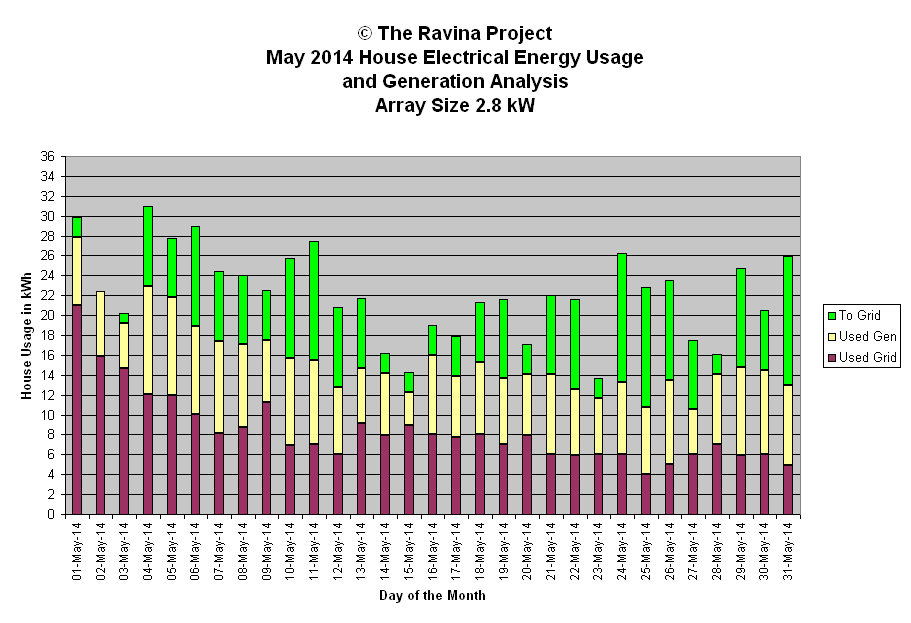This screenshot has height=623, width=911.
Task: Select the green To Grid segment of 26-May-14 bar
Action: pos(669,331)
